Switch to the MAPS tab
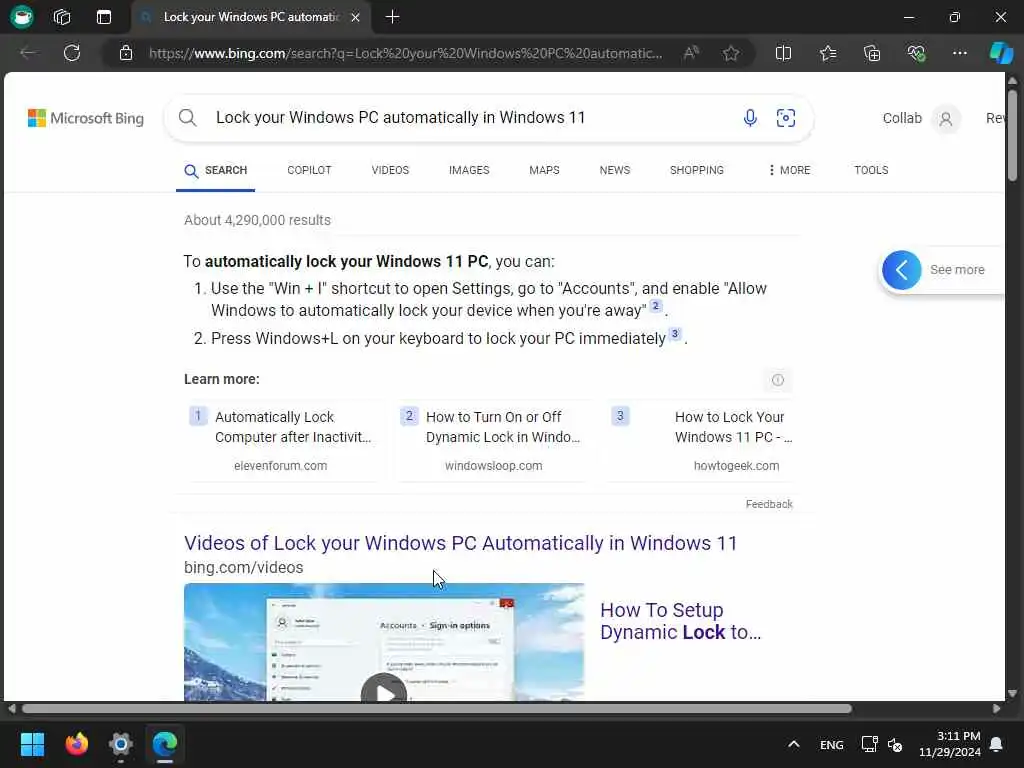This screenshot has width=1024, height=768. 544,170
